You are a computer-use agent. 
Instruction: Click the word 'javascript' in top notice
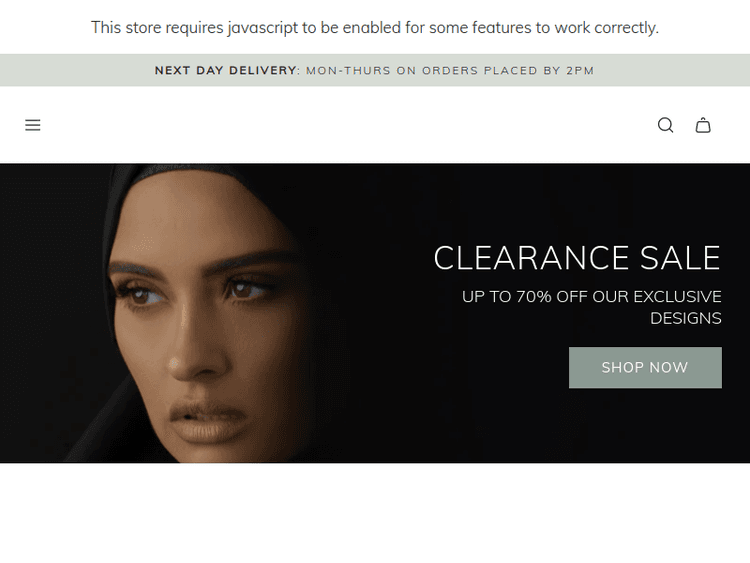tap(263, 28)
